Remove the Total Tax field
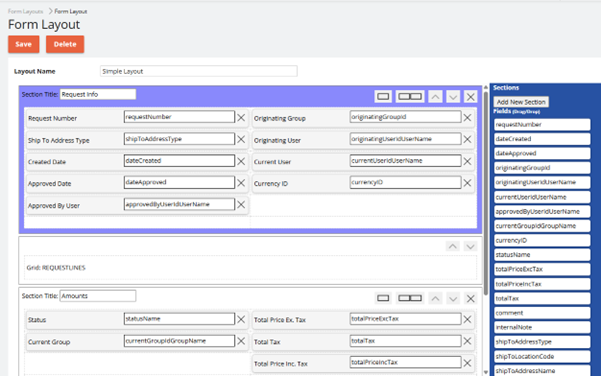Screen dimensions: 601x376 [467, 341]
